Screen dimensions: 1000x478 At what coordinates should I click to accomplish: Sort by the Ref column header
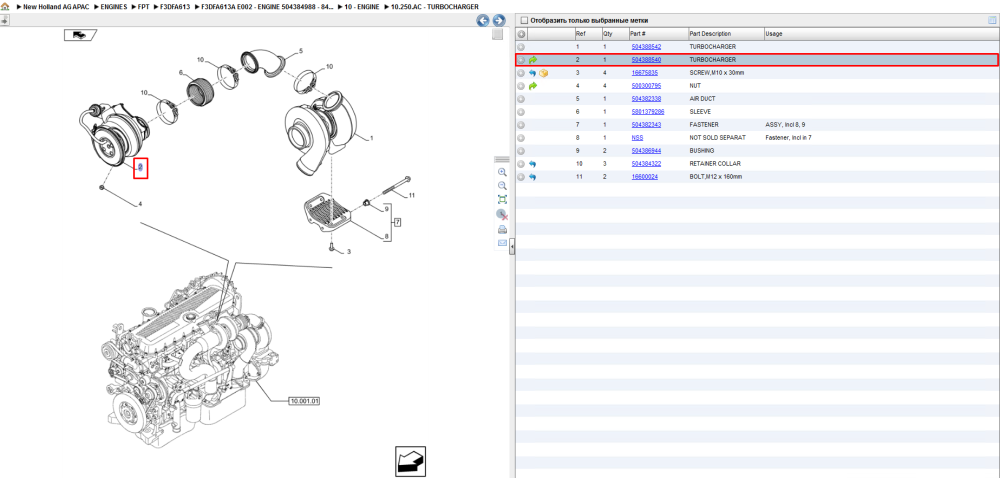(x=587, y=34)
